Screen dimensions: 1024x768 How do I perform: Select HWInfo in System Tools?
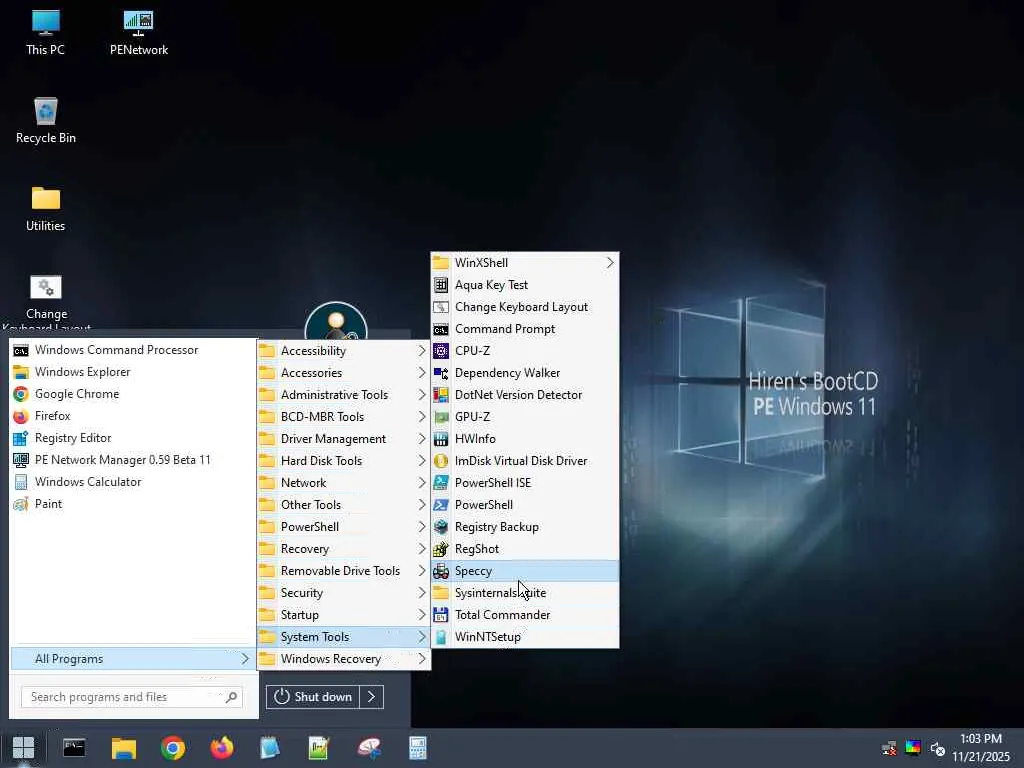click(525, 439)
